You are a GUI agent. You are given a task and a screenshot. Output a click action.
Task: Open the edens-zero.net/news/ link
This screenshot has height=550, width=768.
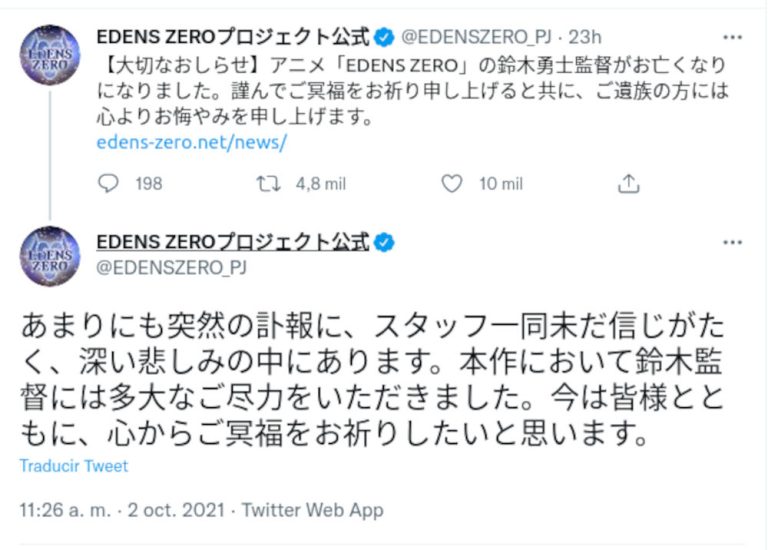pos(192,142)
